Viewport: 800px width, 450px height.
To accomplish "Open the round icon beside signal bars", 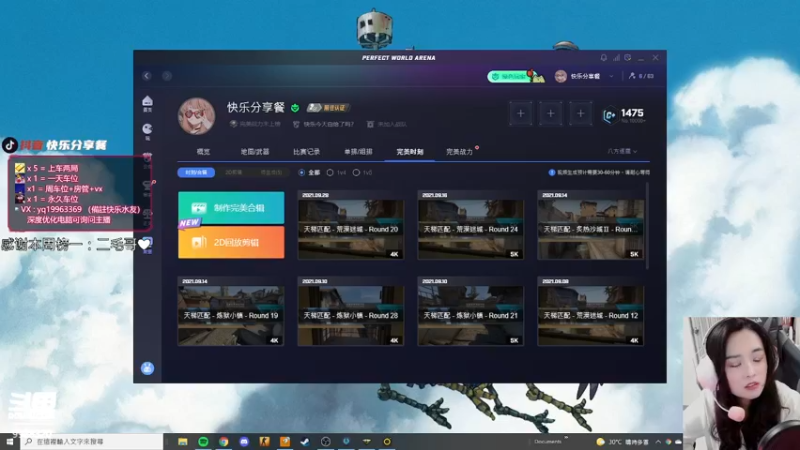I will click(628, 58).
